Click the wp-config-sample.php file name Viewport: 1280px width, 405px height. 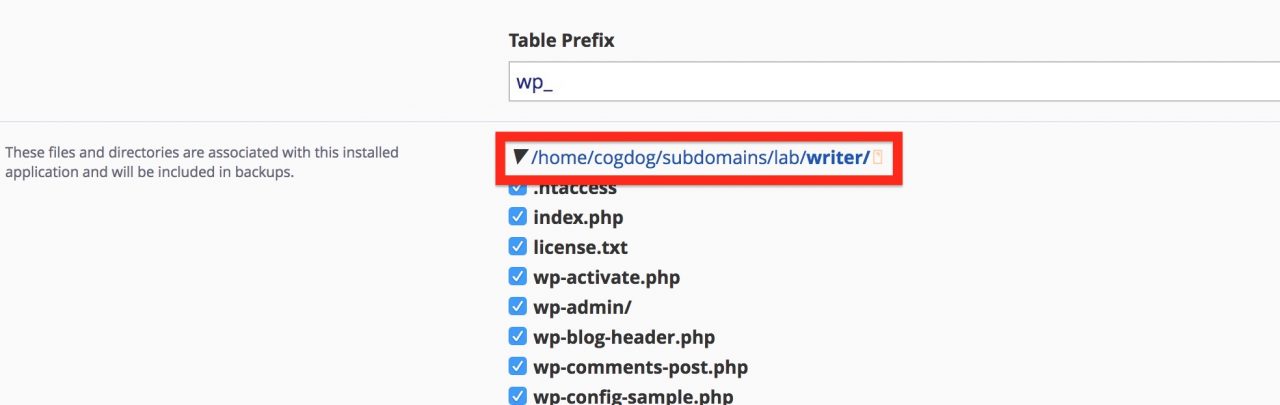[633, 397]
